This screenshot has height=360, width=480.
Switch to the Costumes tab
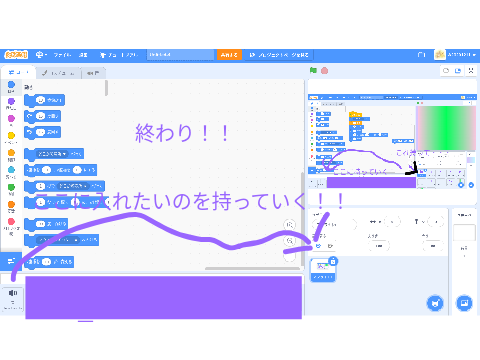59,73
